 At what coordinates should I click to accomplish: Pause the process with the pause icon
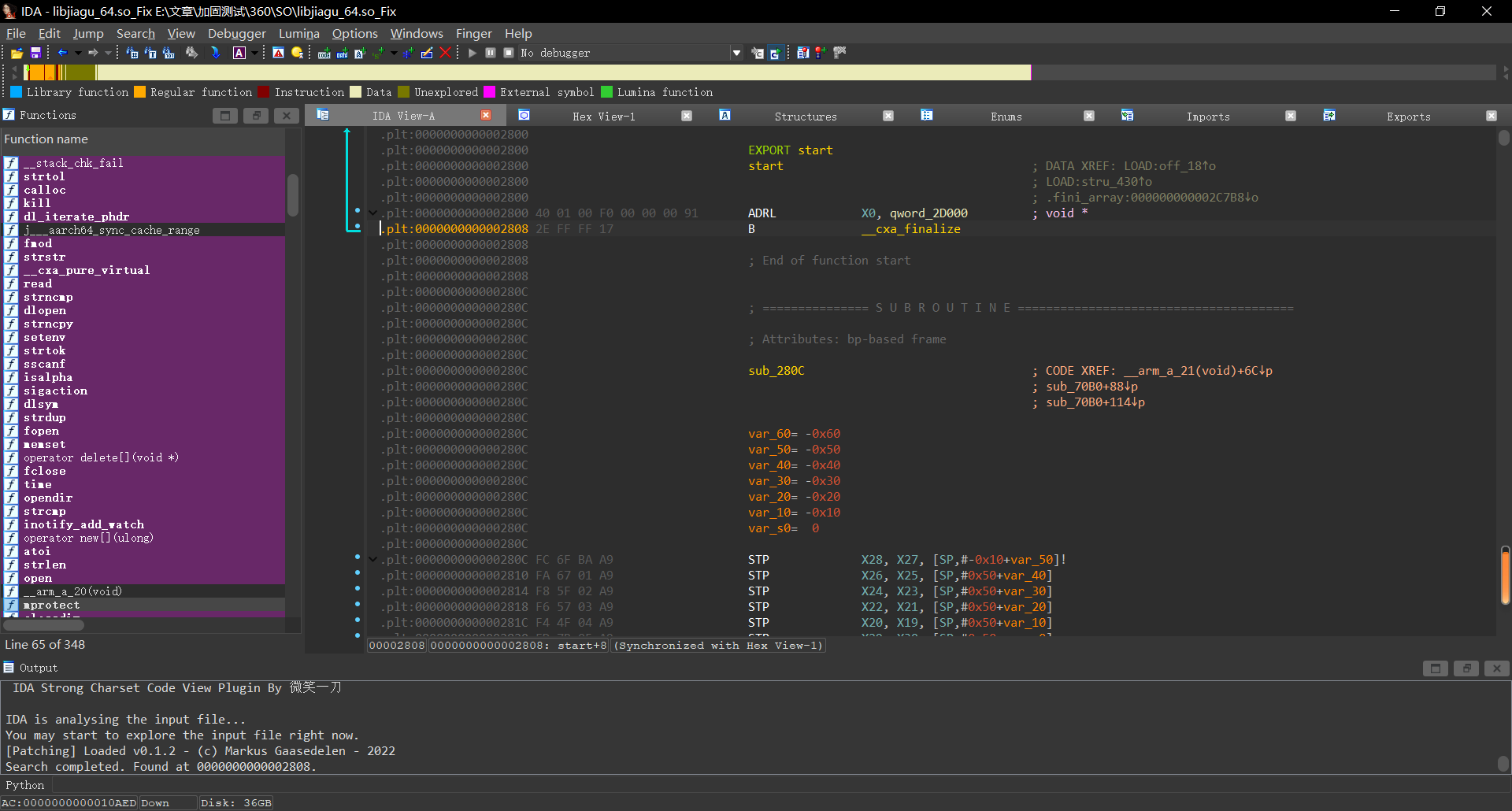coord(490,53)
